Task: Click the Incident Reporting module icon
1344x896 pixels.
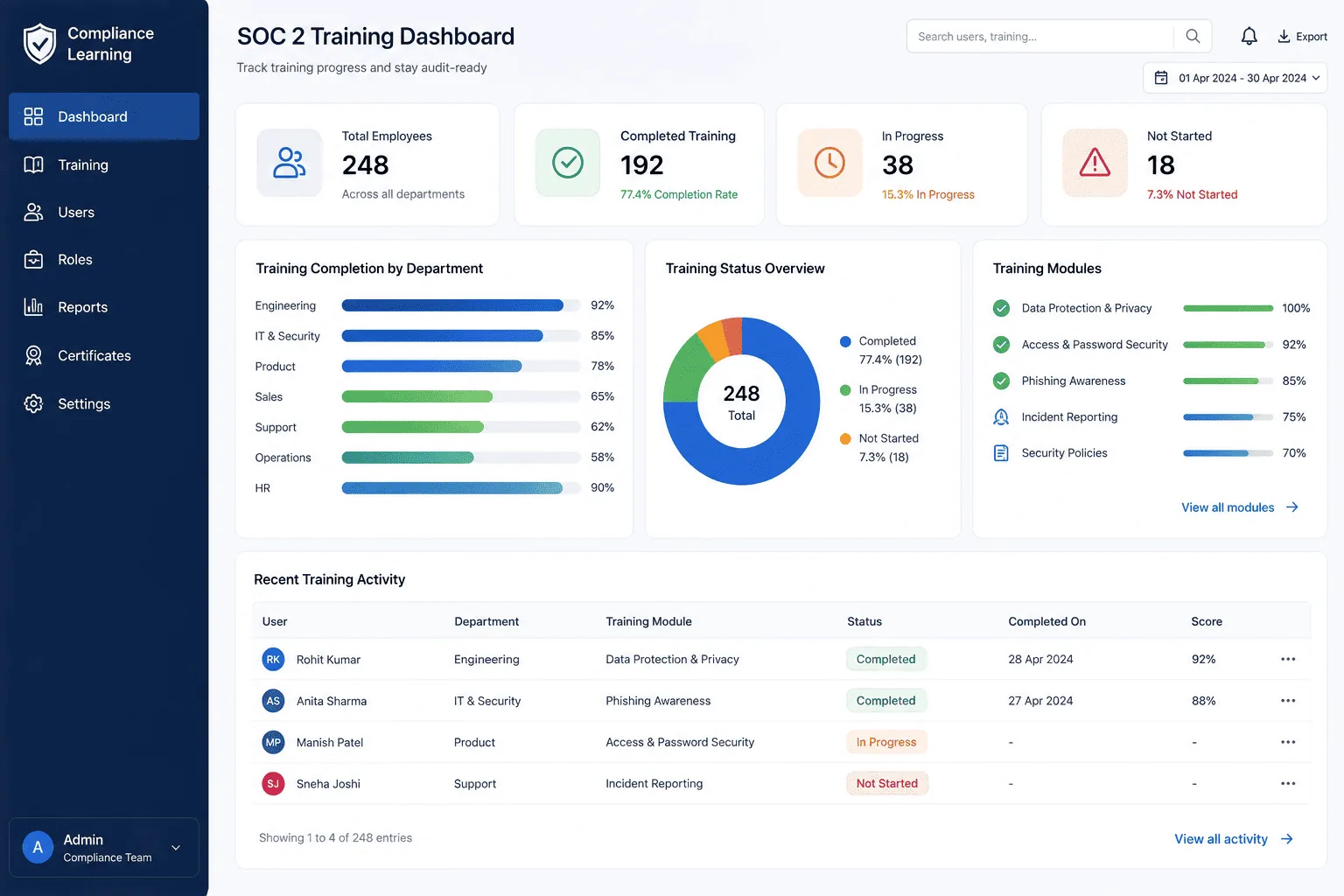Action: (x=1001, y=417)
